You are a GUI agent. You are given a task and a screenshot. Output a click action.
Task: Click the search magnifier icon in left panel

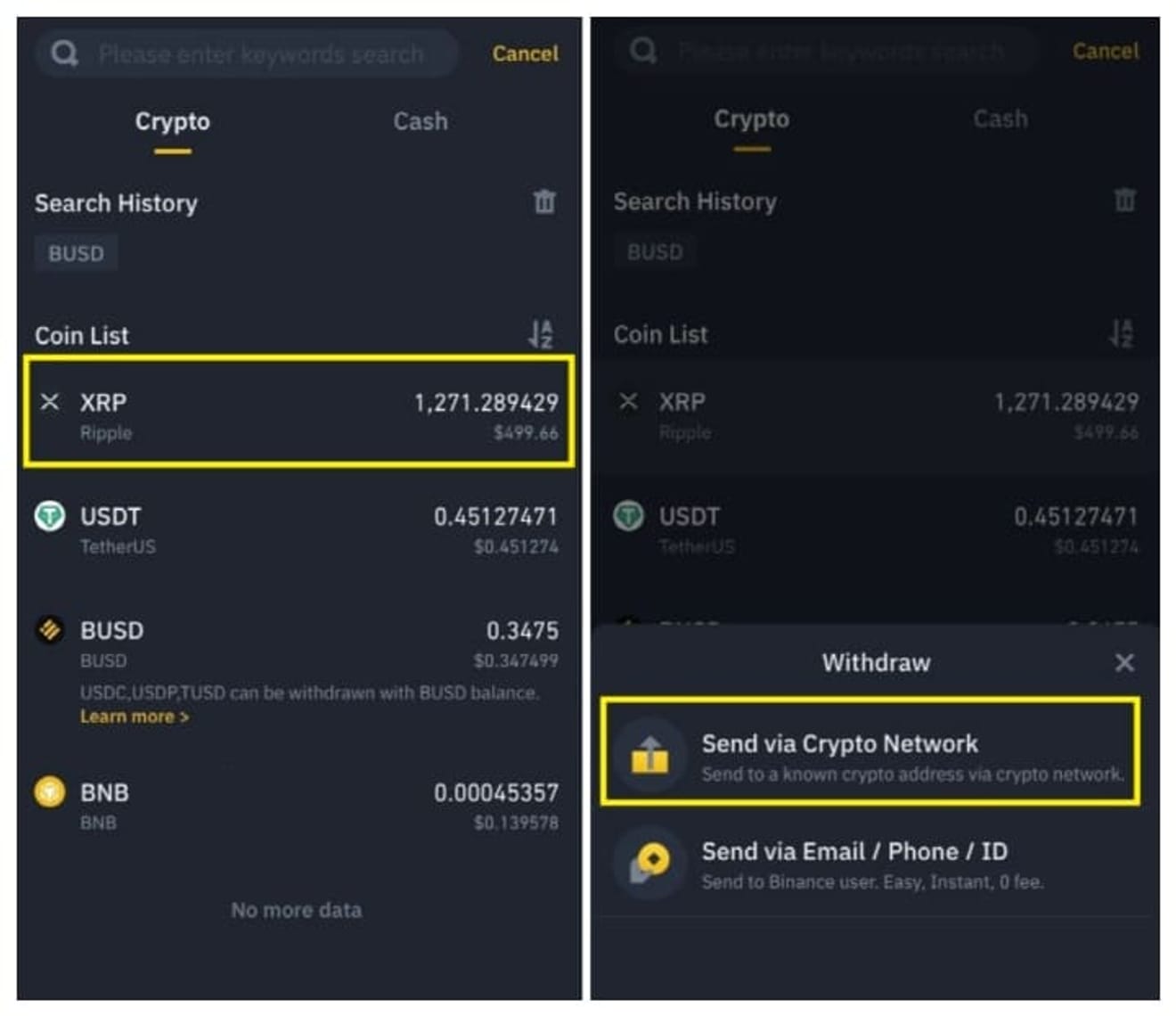64,53
